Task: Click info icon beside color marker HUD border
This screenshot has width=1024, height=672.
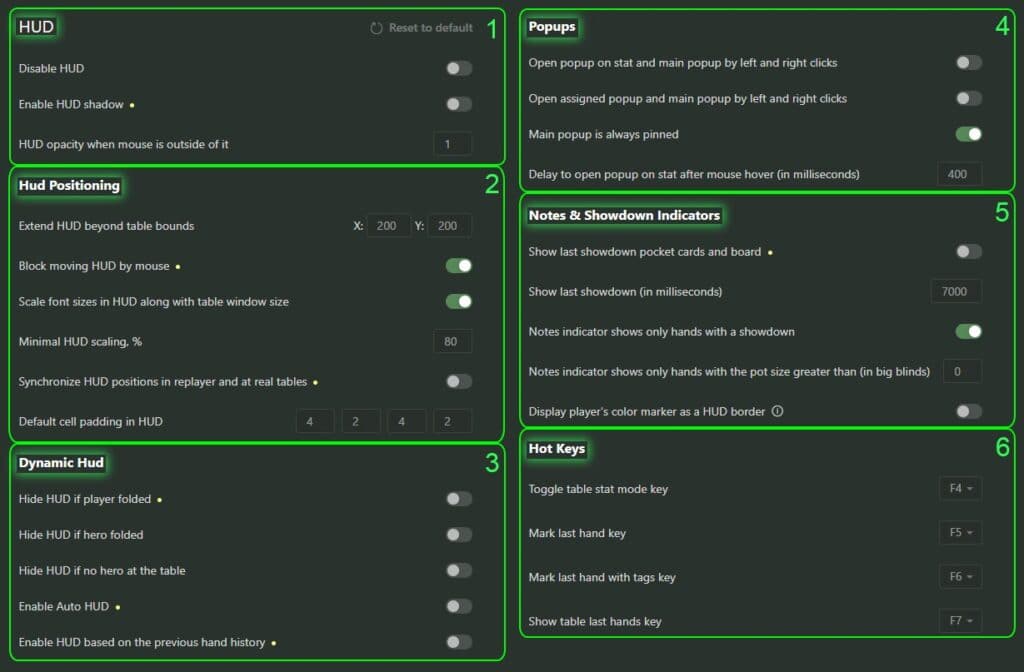Action: click(778, 411)
